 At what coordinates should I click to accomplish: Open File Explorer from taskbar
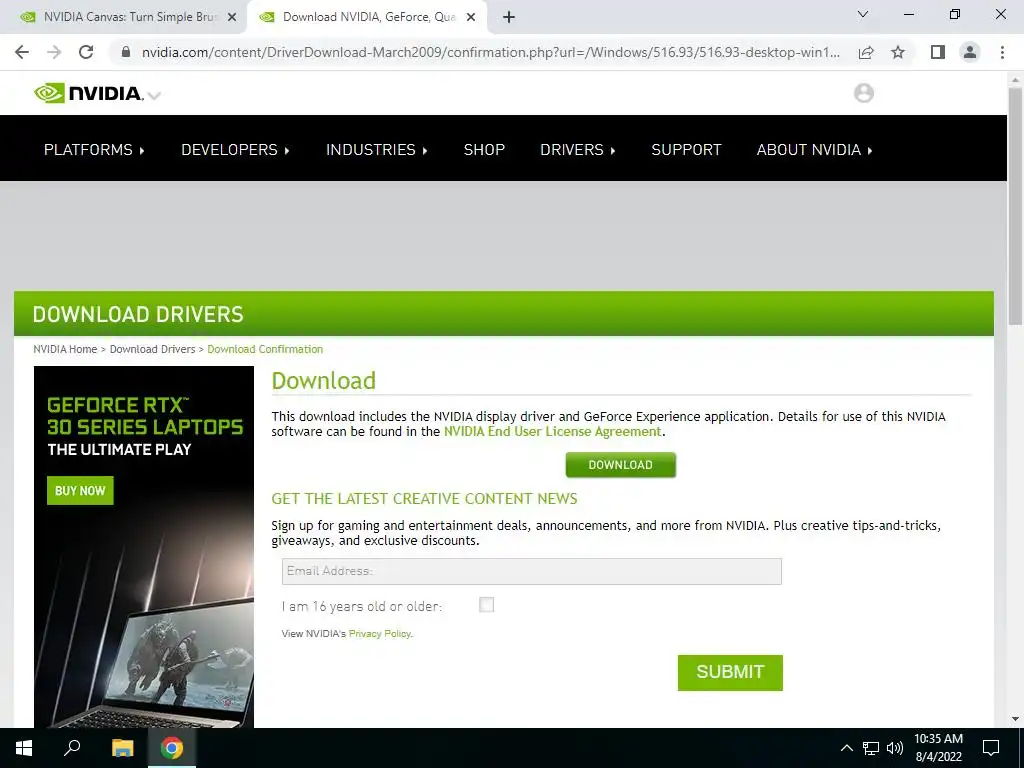122,748
